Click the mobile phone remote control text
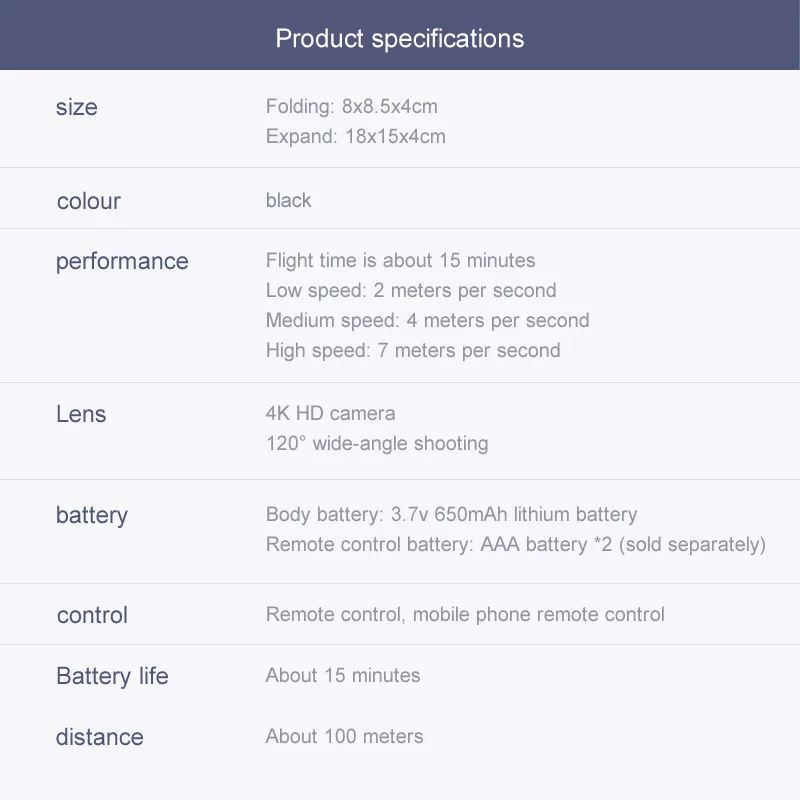800x800 pixels. coord(538,614)
